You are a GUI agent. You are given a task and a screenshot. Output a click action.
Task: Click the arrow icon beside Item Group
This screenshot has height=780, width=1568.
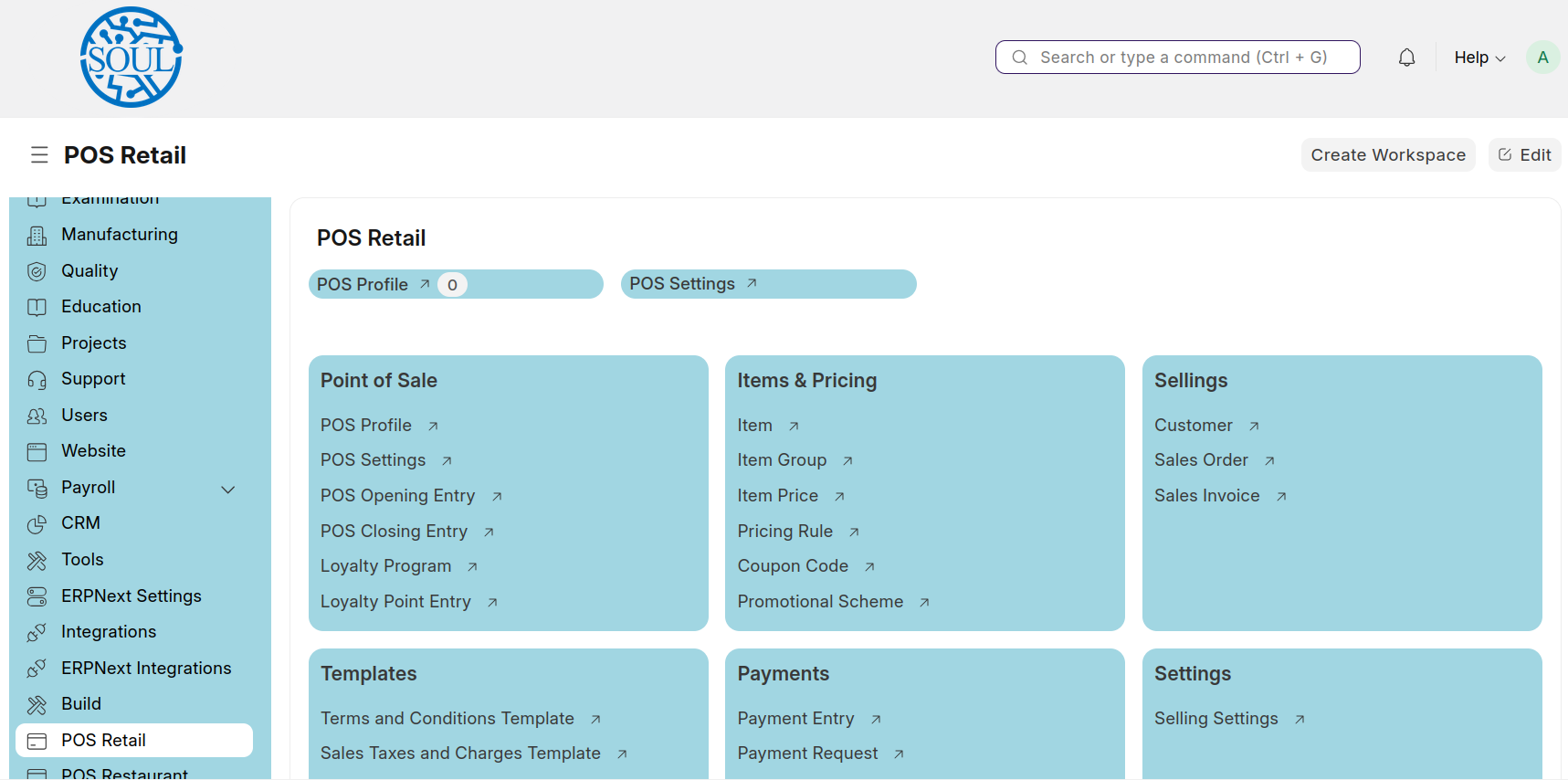(847, 461)
